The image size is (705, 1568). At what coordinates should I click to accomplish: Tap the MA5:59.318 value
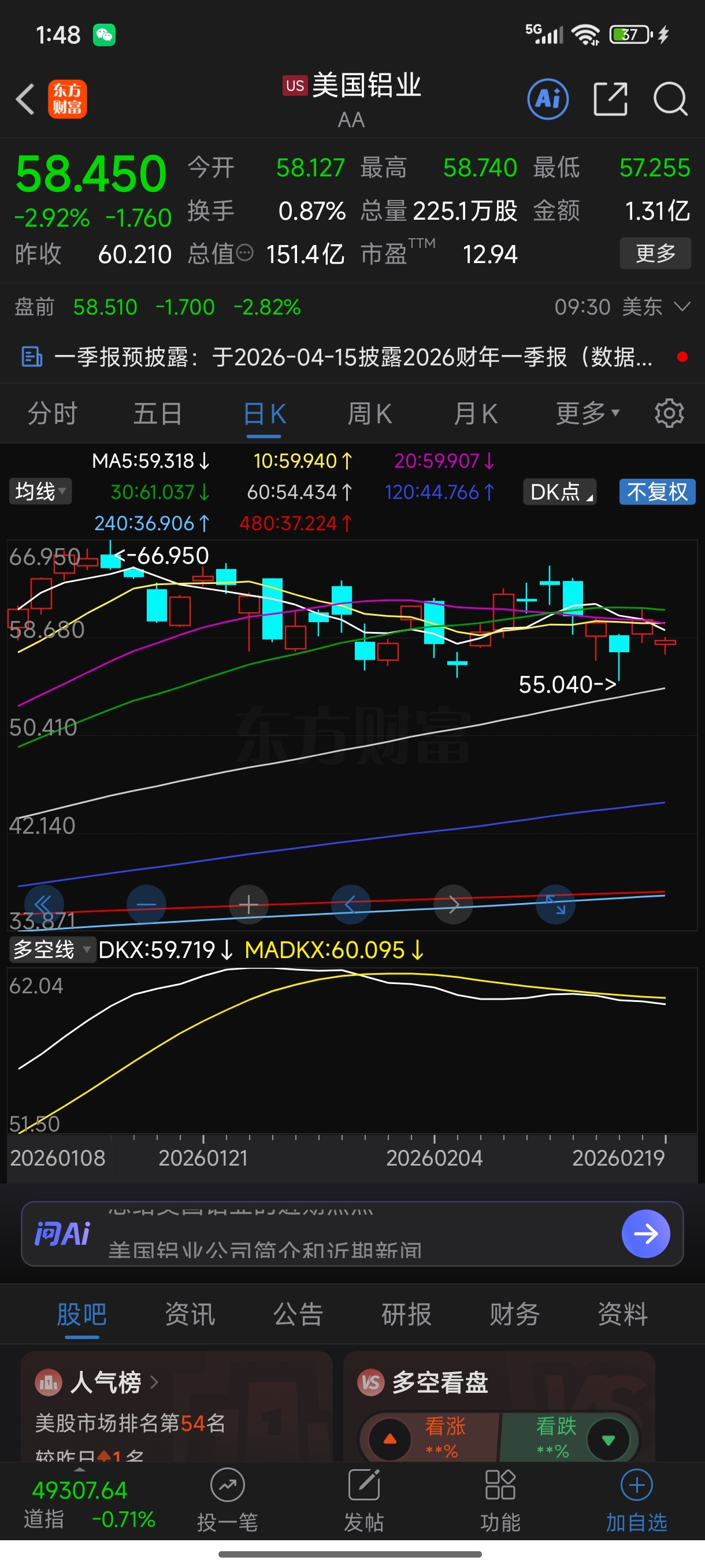[x=151, y=461]
